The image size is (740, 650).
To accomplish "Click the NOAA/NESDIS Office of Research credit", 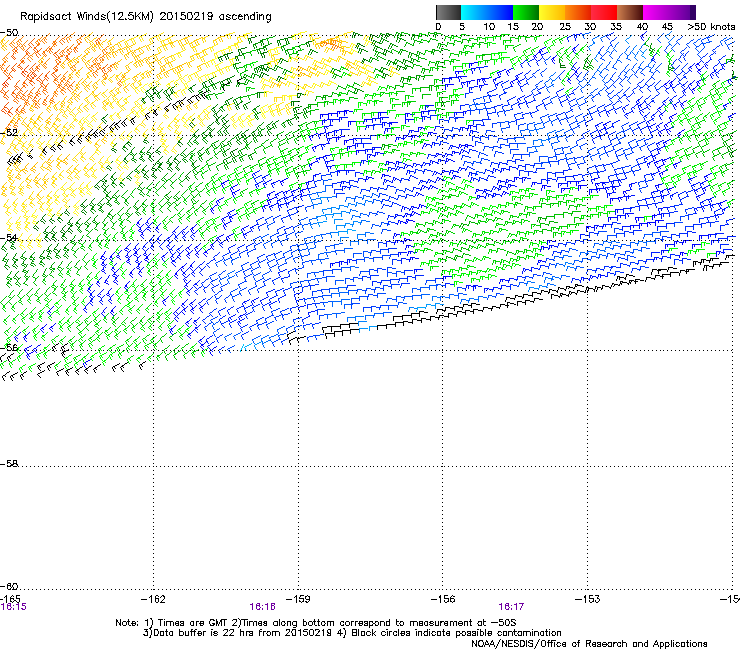I will pos(589,644).
